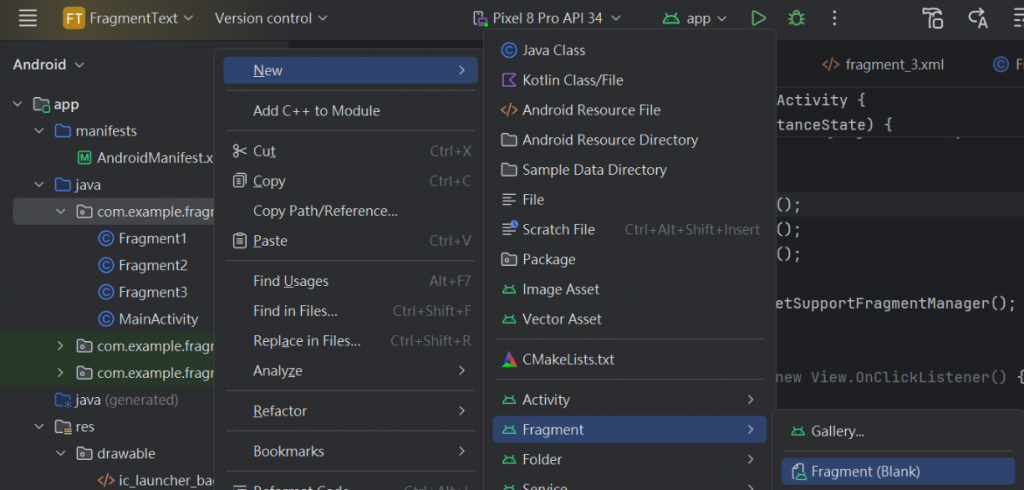Collapse the manifests folder in the tree
This screenshot has width=1024, height=490.
click(x=39, y=131)
